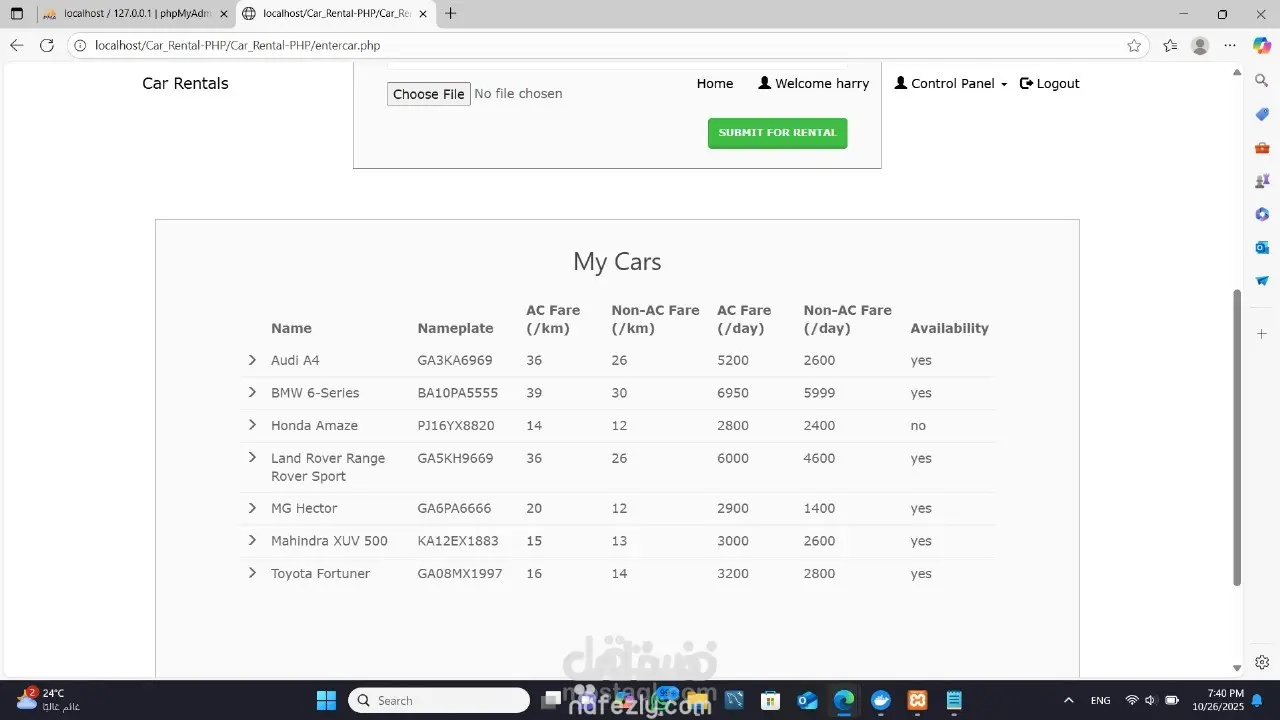Open the Car Rentals brand link
This screenshot has height=720, width=1280.
coord(185,84)
